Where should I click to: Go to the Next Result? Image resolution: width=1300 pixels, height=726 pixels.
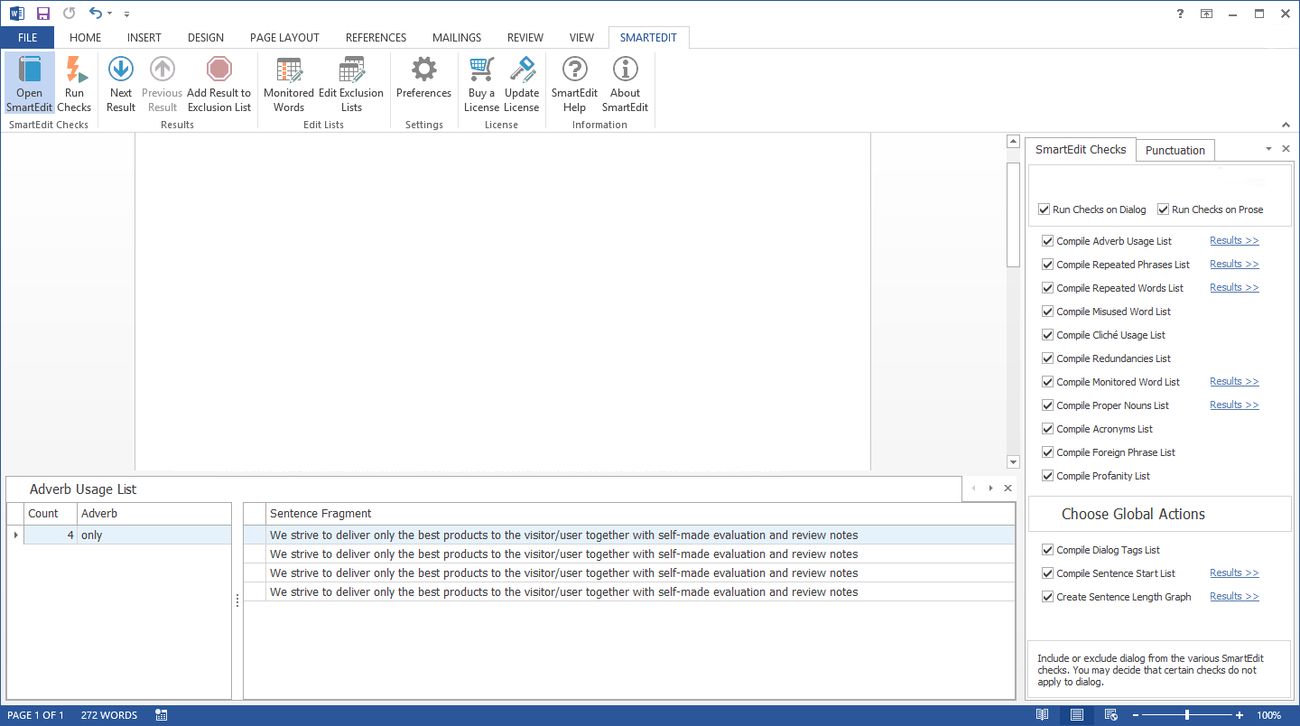click(121, 85)
